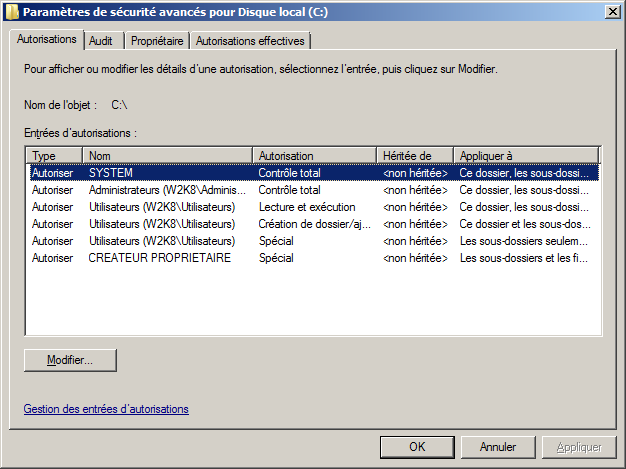Image resolution: width=626 pixels, height=469 pixels.
Task: Open Gestion des entrées d'autorisations link
Action: click(x=106, y=409)
